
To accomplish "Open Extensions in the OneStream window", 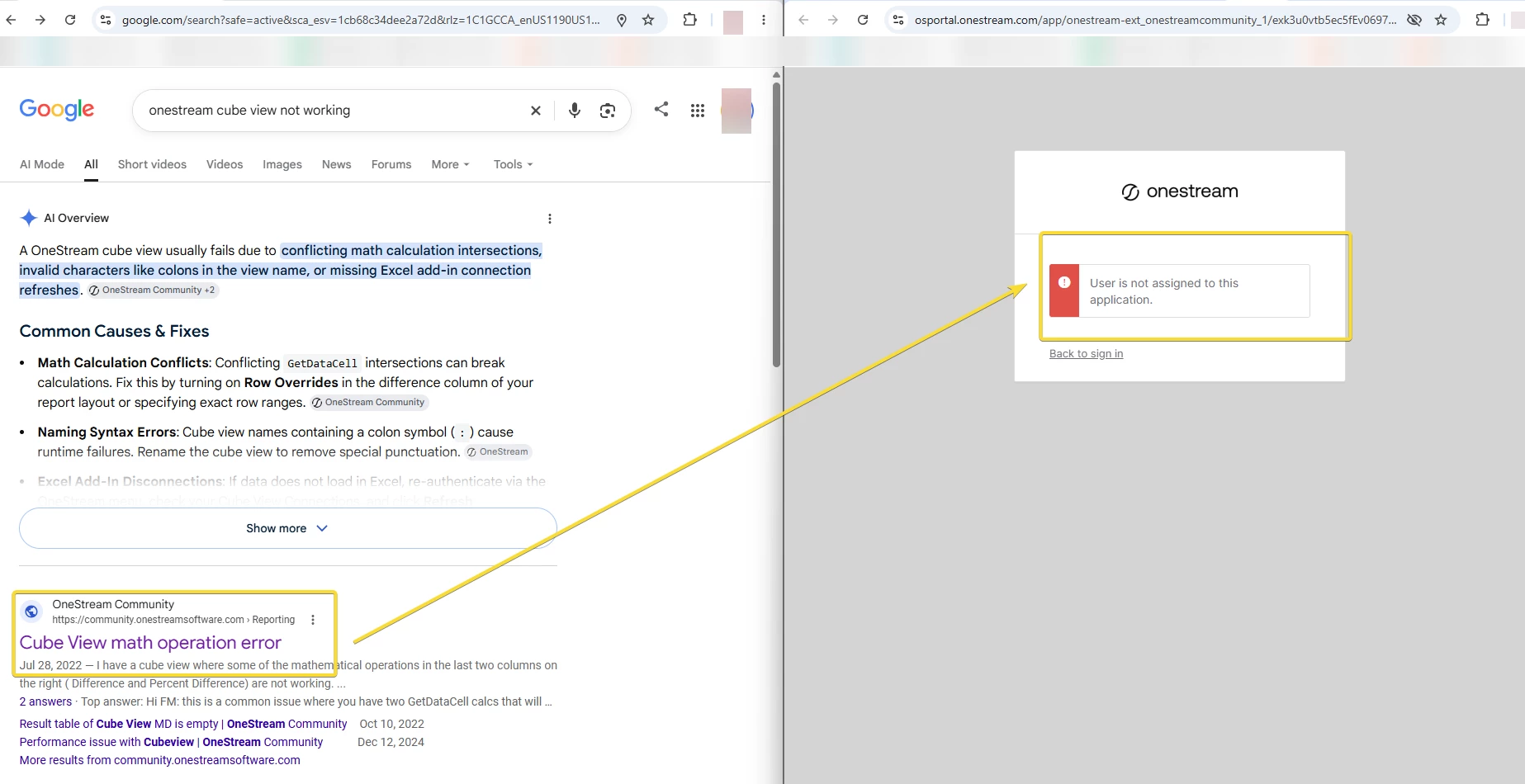I will click(x=1483, y=20).
